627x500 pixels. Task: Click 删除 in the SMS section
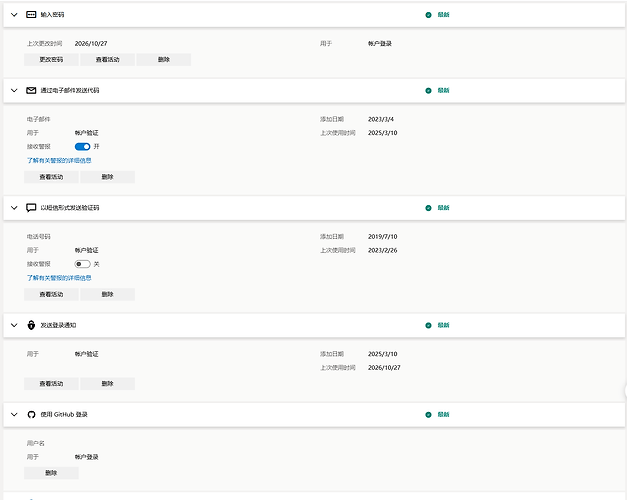(x=107, y=294)
